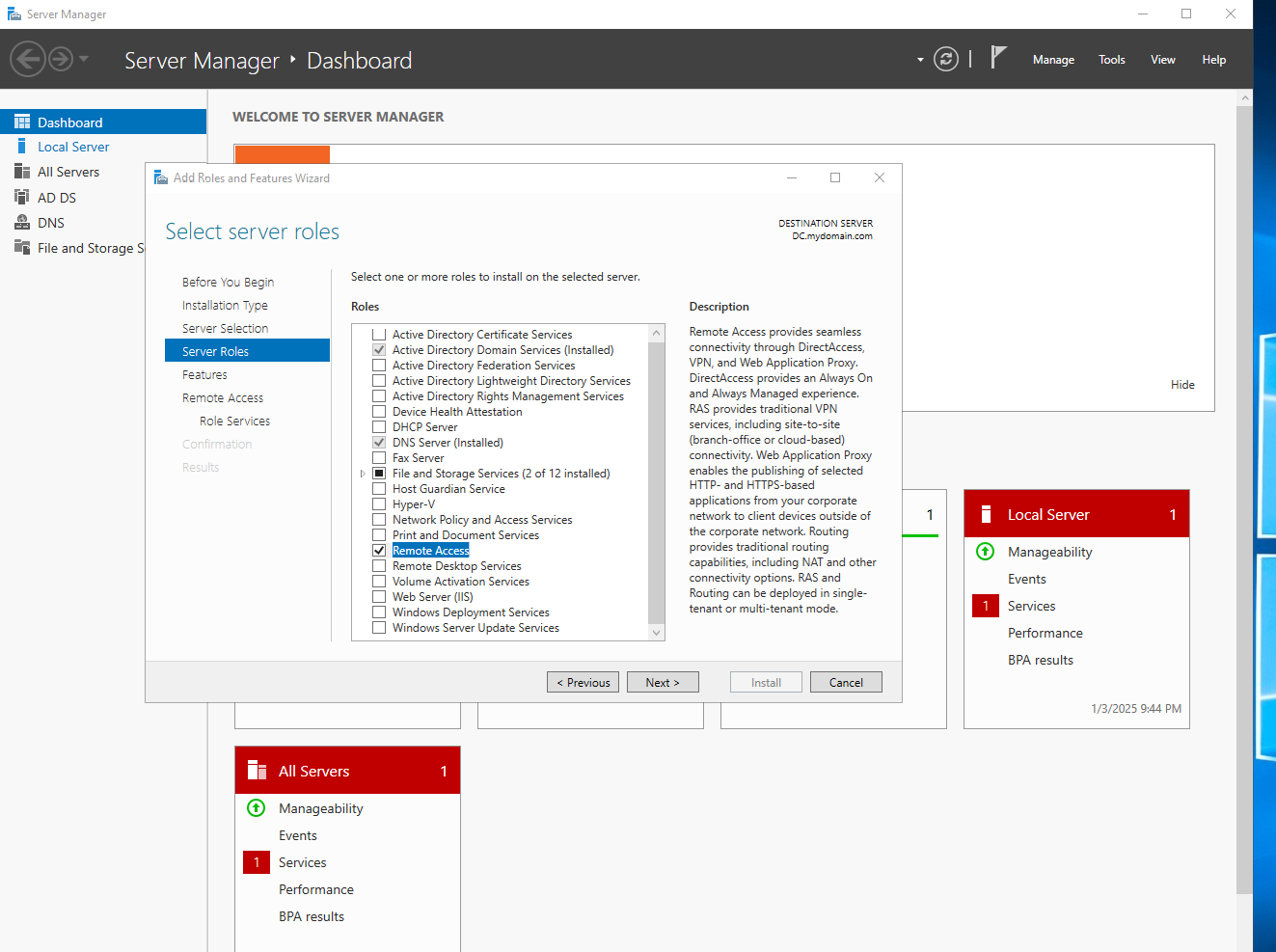The width and height of the screenshot is (1276, 952).
Task: Expand File and Storage Services node
Action: click(x=363, y=474)
